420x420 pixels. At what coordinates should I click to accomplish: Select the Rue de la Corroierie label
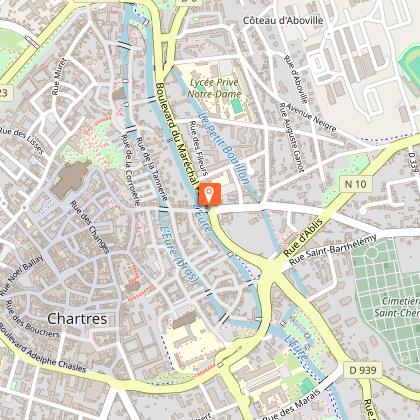point(130,170)
